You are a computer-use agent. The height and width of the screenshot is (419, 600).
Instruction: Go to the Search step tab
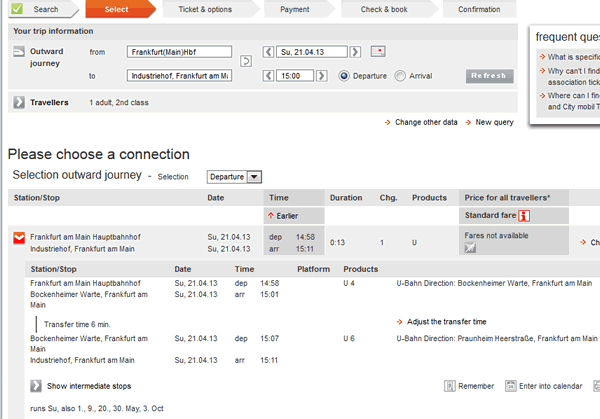[x=40, y=10]
